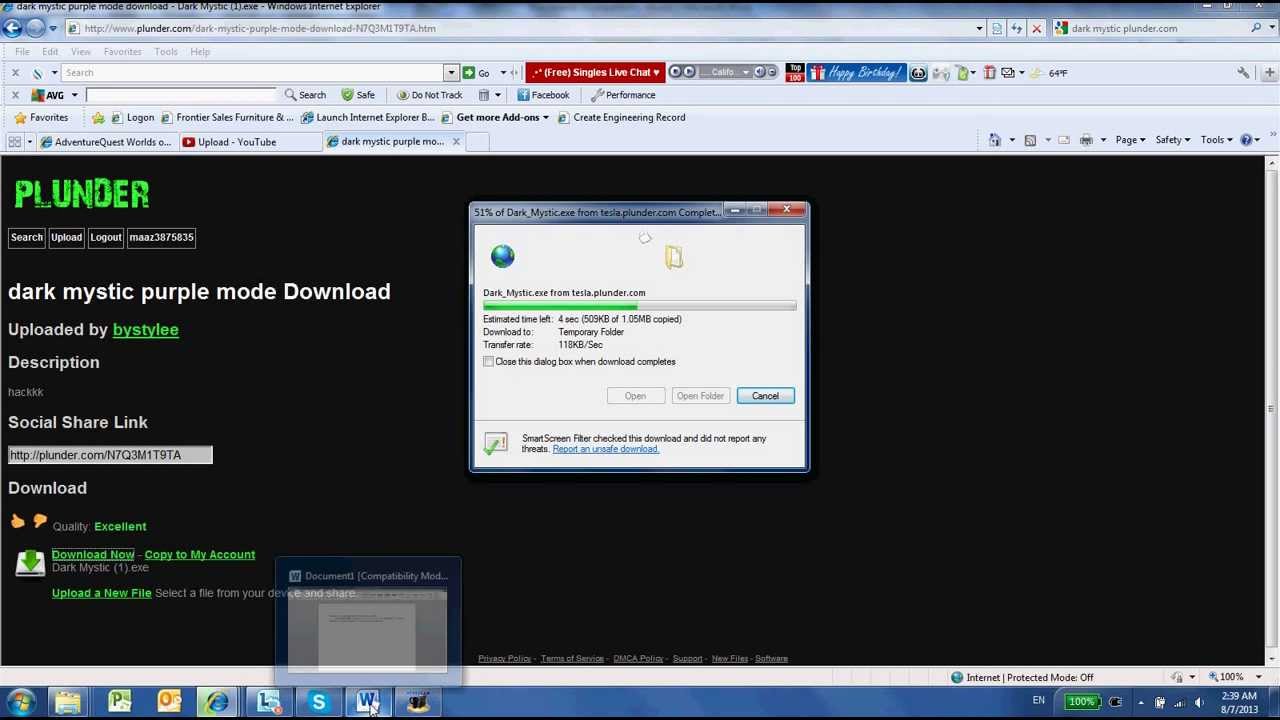The image size is (1280, 720).
Task: Open the Top 100 toolbar icon
Action: (x=795, y=72)
